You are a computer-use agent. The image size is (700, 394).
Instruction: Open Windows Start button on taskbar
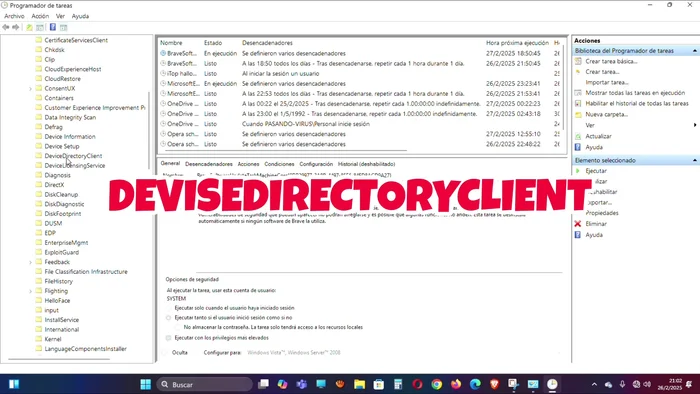click(x=146, y=384)
